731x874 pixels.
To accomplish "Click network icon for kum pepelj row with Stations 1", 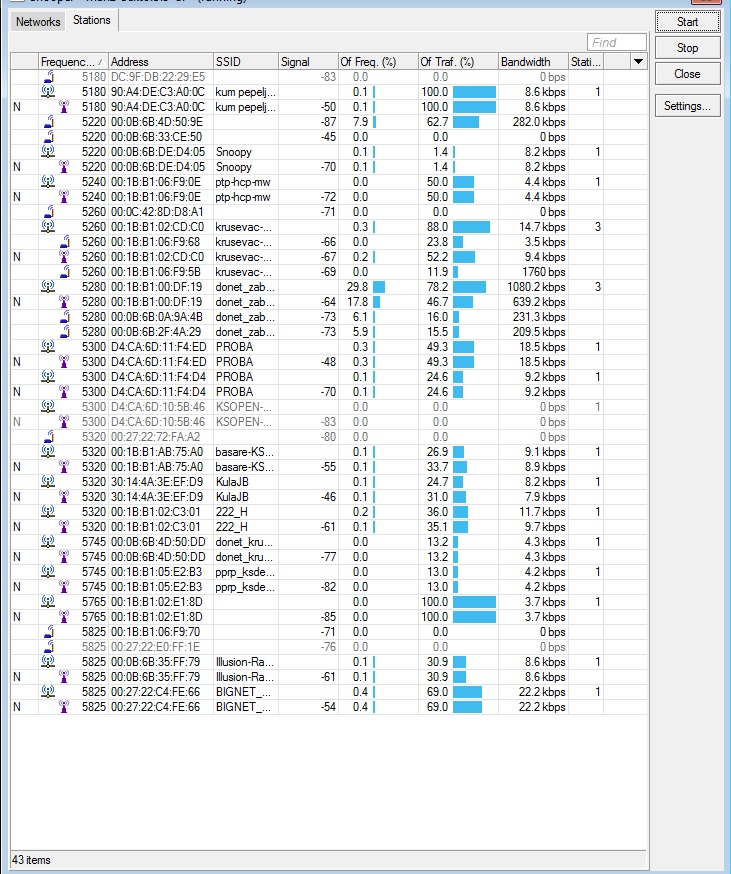I will 48,91.
